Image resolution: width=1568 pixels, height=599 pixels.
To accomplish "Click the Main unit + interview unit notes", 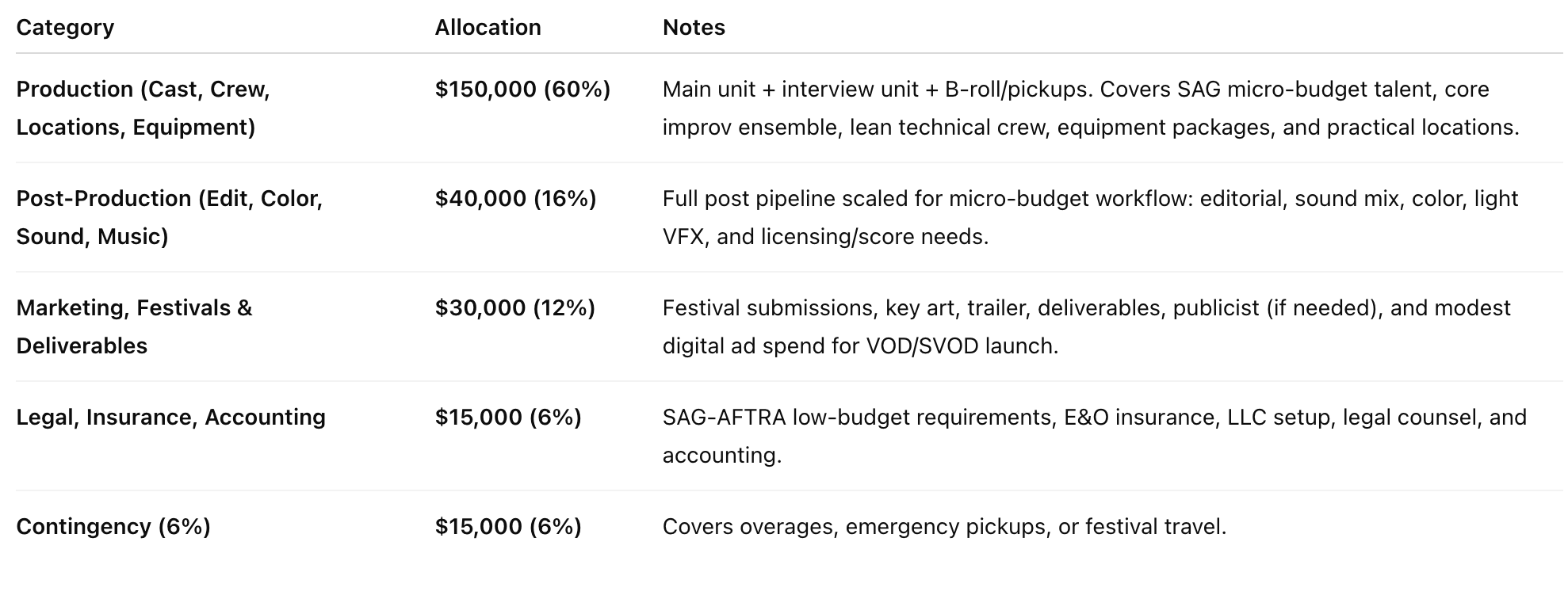I will coord(1091,108).
